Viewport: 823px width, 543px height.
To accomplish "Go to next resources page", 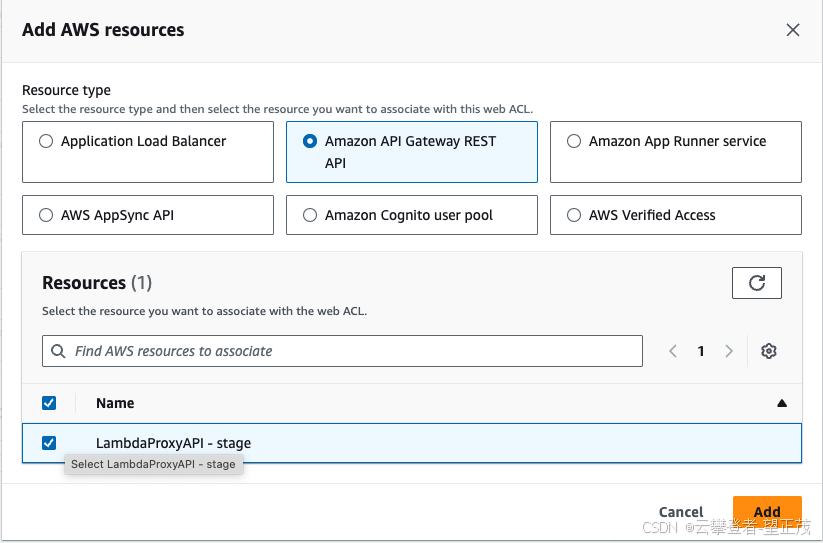I will coord(729,351).
